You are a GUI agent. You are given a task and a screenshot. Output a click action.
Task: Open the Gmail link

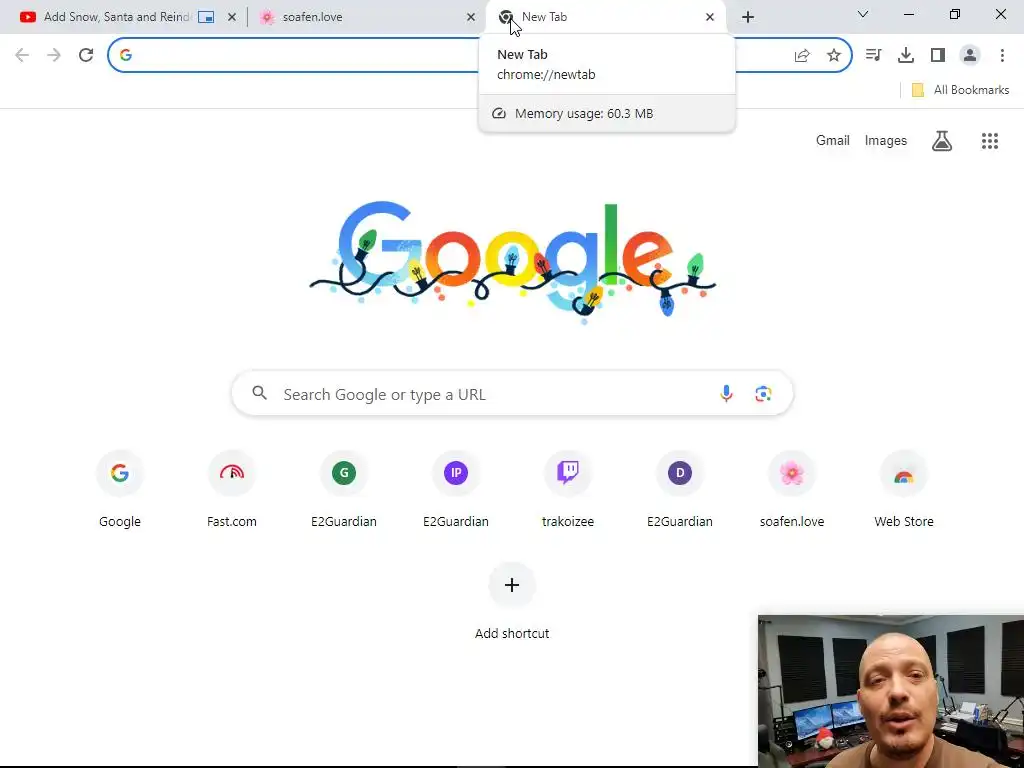pos(833,140)
